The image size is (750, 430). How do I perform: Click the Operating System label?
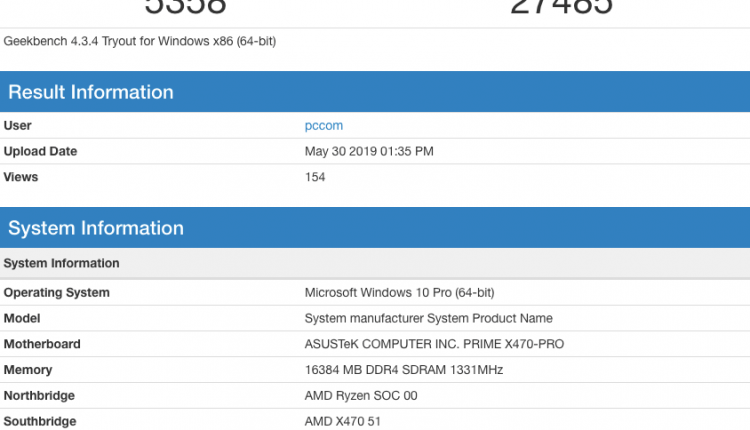[x=56, y=292]
